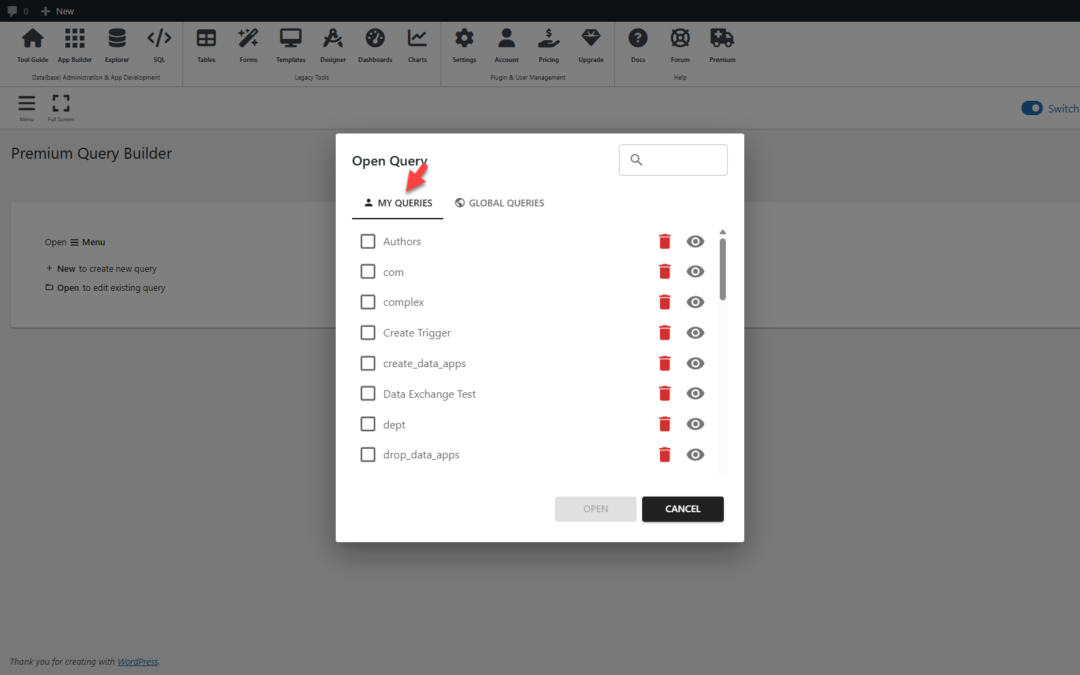The height and width of the screenshot is (675, 1080).
Task: Select the 'Data Exchange Test' query name
Action: (429, 393)
